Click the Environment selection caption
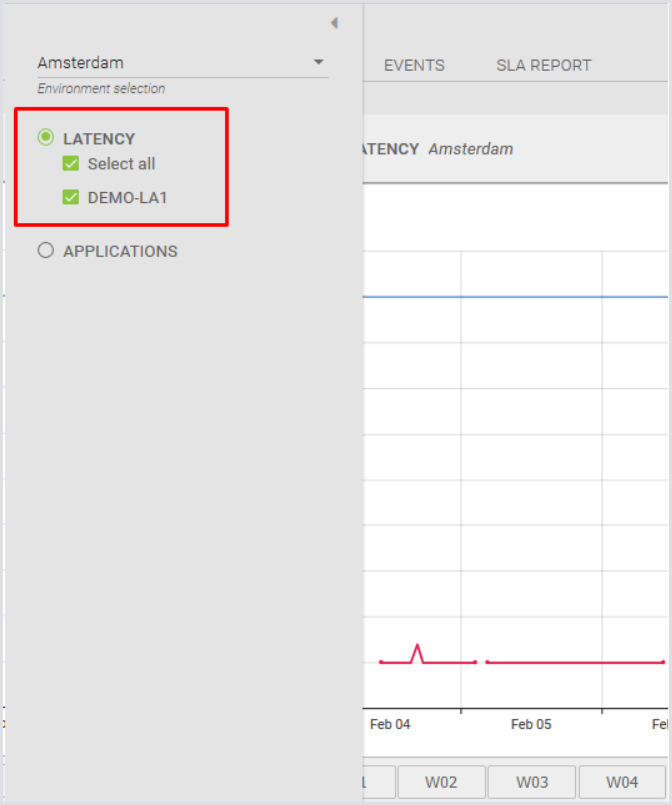Image resolution: width=672 pixels, height=805 pixels. click(101, 89)
